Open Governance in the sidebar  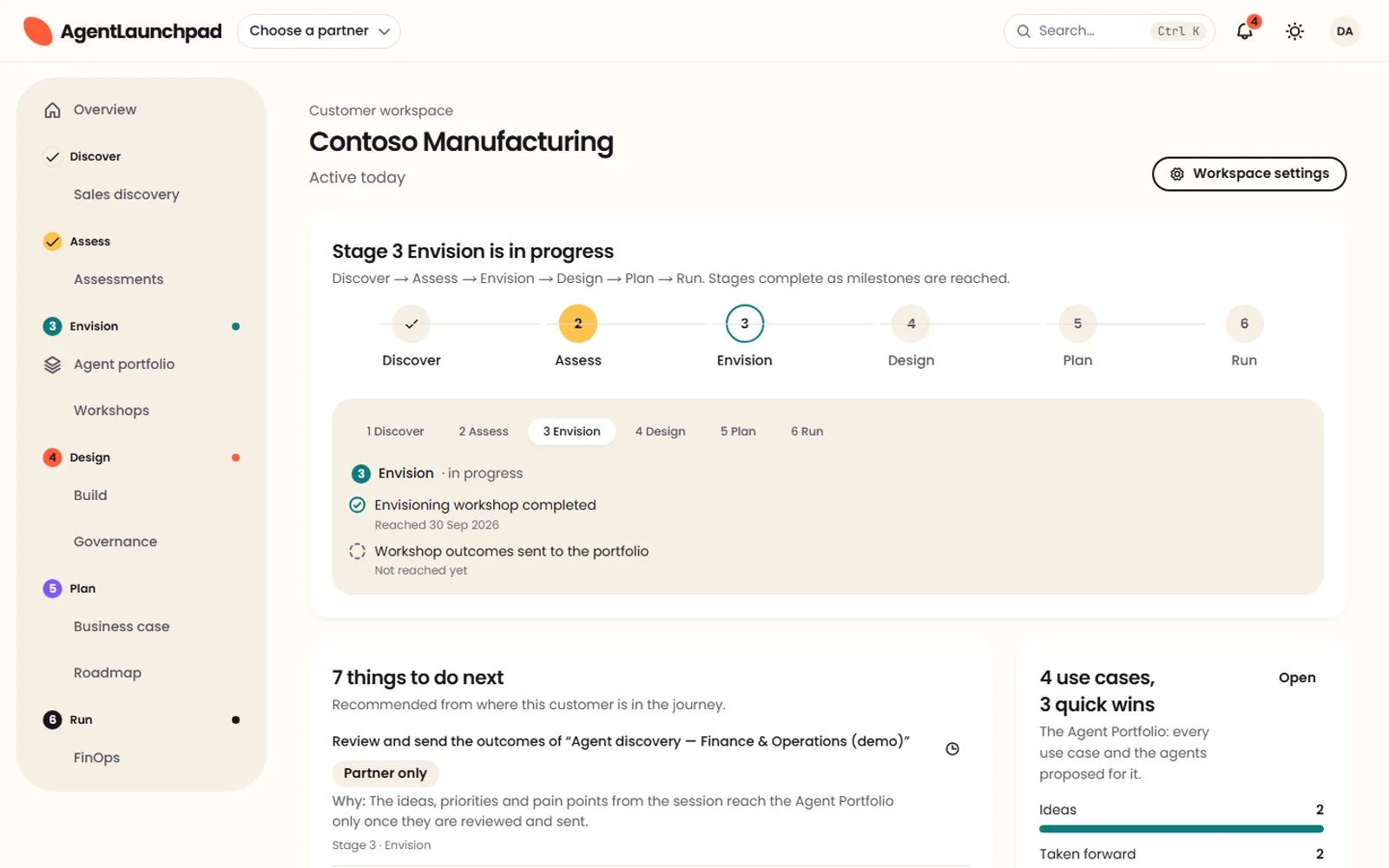(115, 542)
